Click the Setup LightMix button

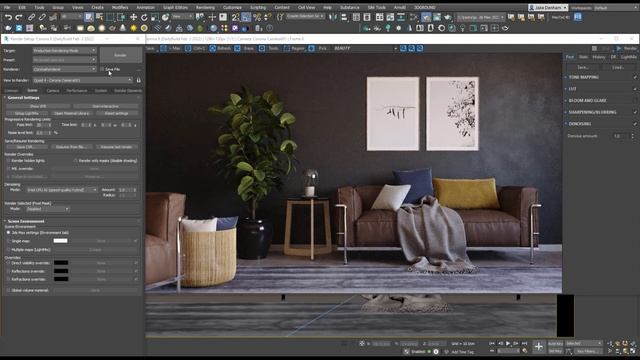coord(27,113)
